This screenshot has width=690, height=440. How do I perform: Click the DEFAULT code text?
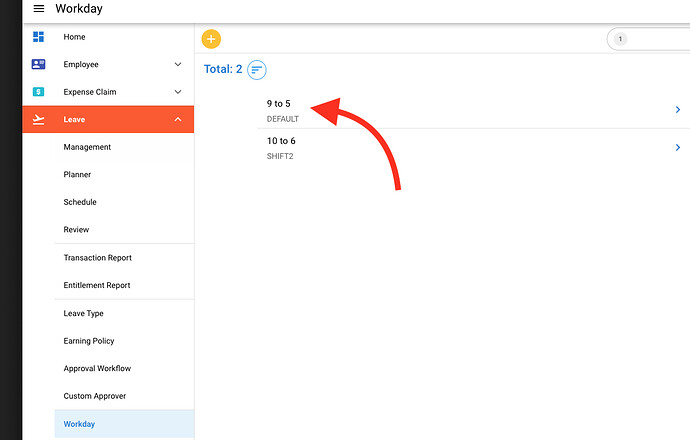pyautogui.click(x=283, y=119)
